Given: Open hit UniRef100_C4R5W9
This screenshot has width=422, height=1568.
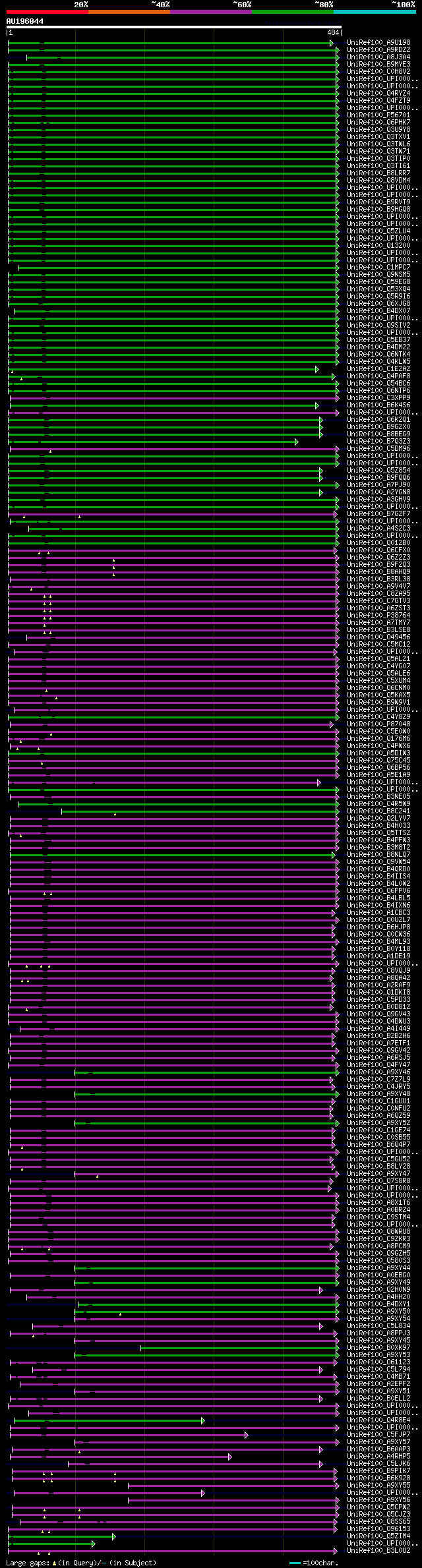Looking at the screenshot, I should click(378, 803).
